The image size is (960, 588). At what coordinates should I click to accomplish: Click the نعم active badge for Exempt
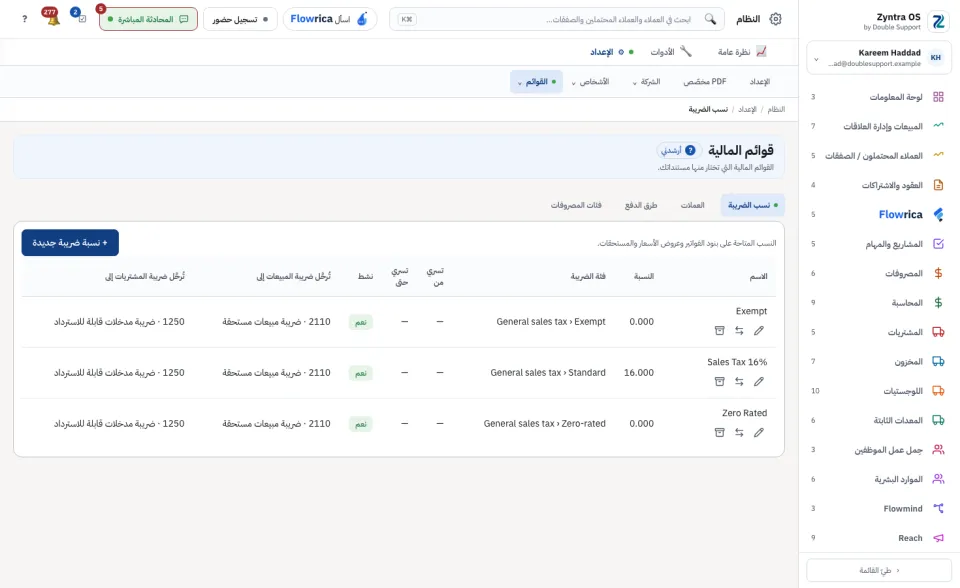click(x=361, y=322)
